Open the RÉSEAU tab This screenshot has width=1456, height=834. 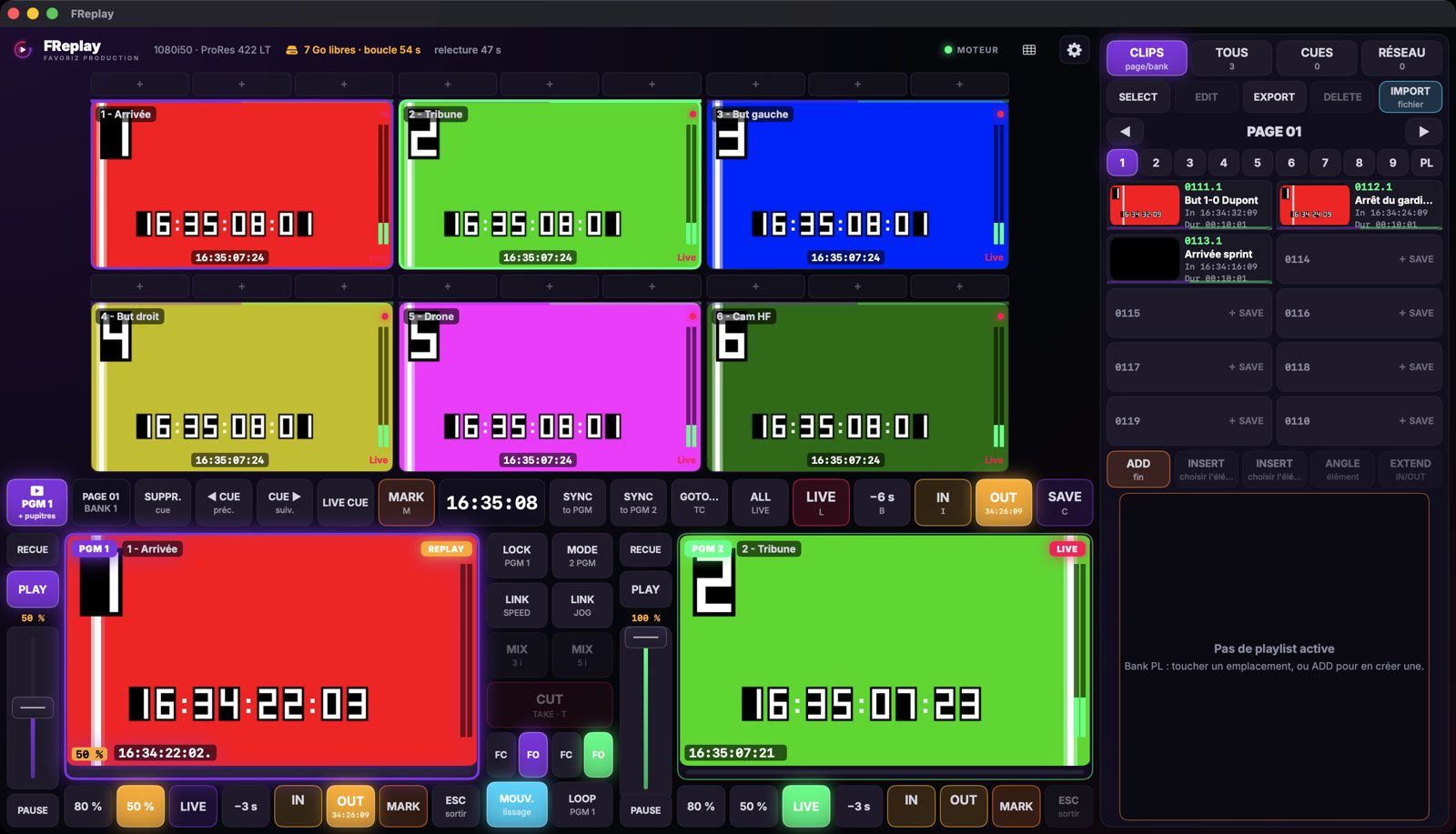coord(1401,58)
